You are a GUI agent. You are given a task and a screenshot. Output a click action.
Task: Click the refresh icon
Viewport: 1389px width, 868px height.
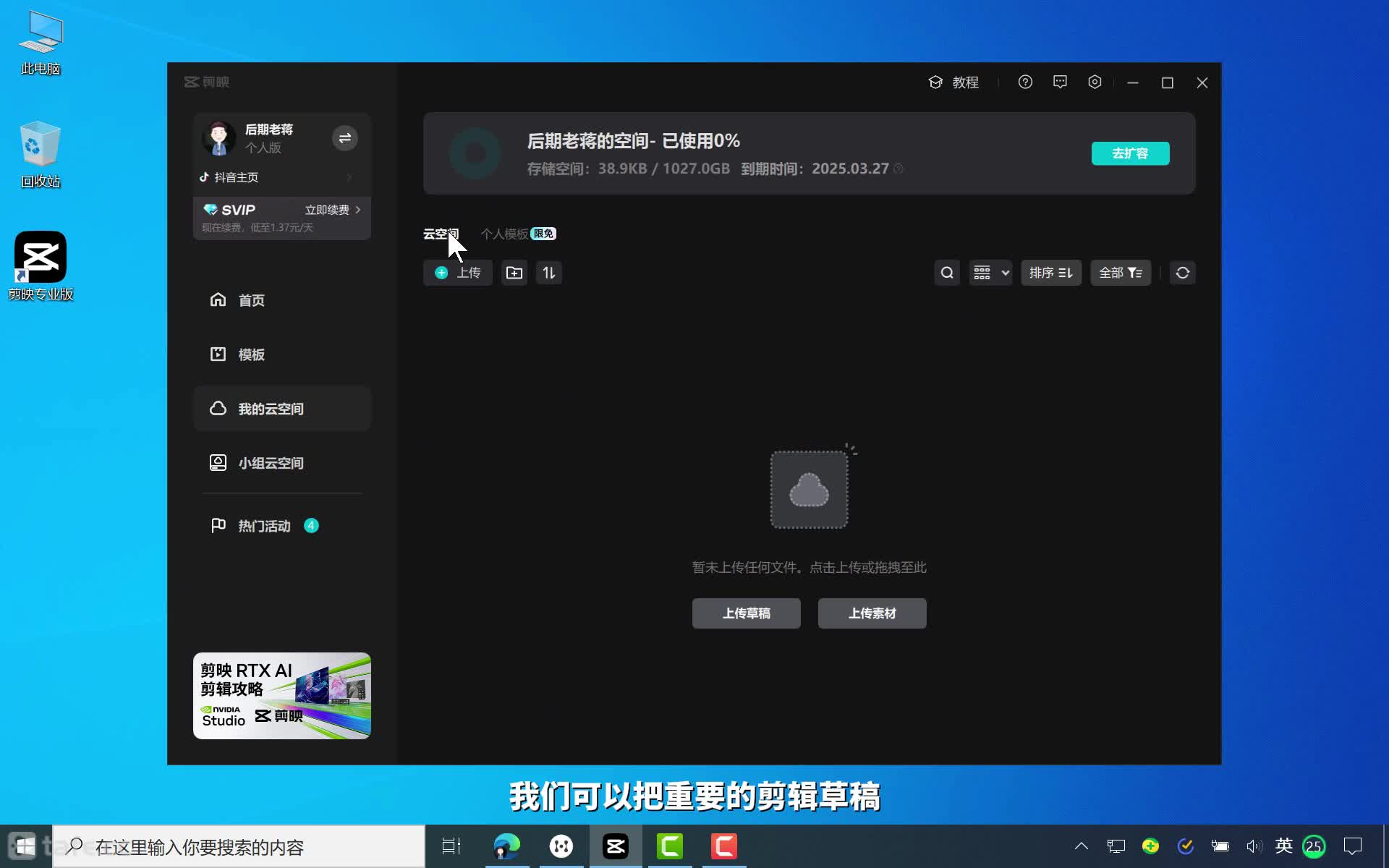[1183, 273]
